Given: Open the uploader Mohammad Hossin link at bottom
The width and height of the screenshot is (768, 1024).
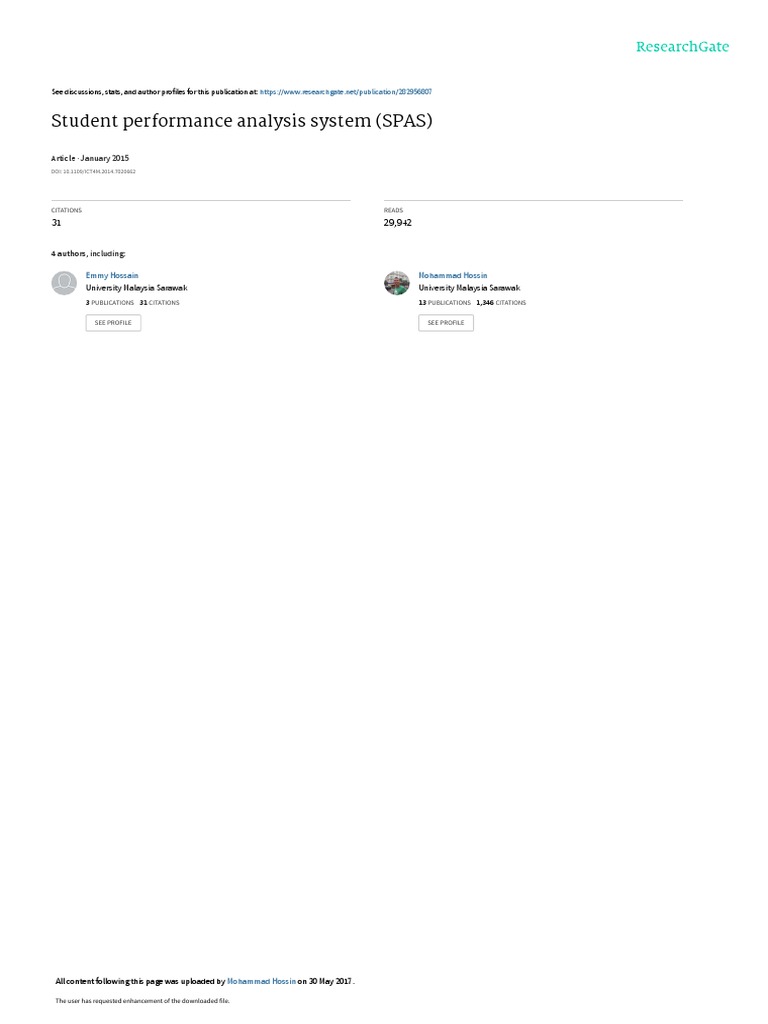Looking at the screenshot, I should pyautogui.click(x=261, y=981).
